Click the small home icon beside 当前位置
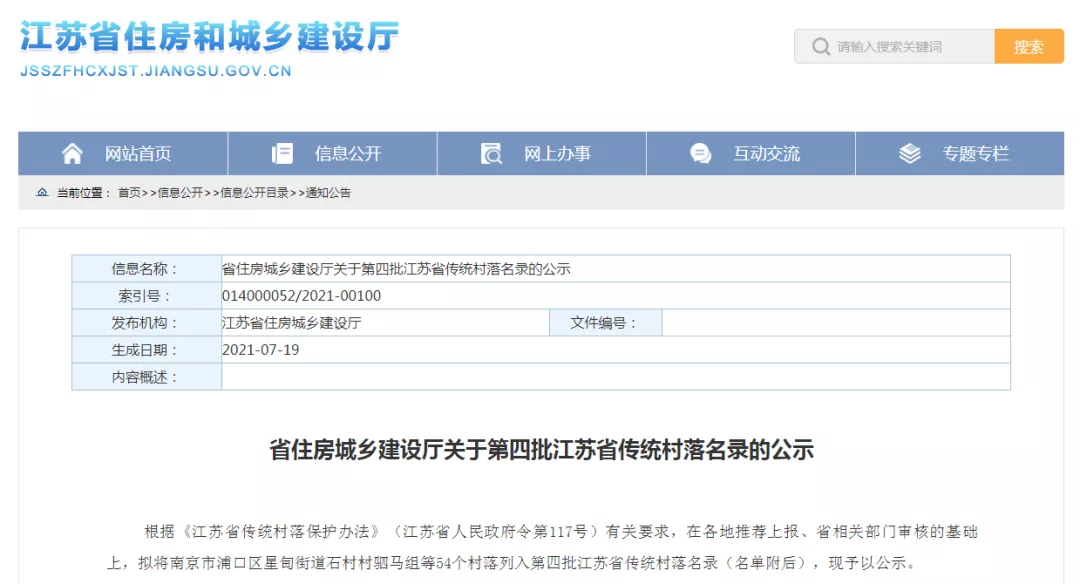1080x584 pixels. (x=43, y=193)
